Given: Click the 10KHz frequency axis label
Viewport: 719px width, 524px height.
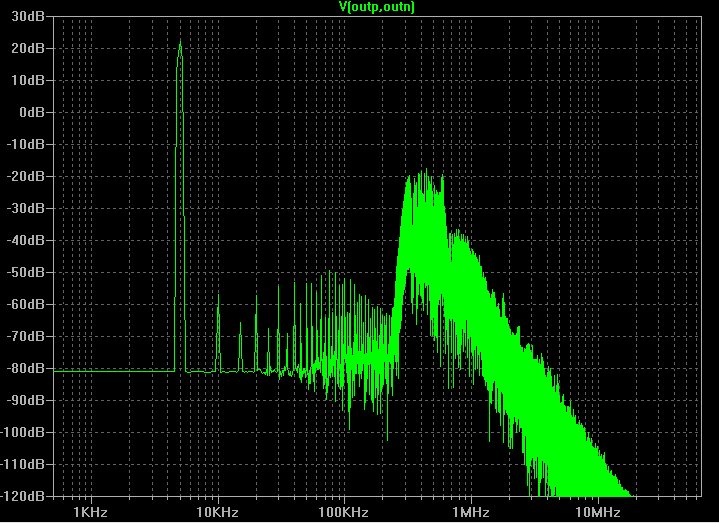Looking at the screenshot, I should tap(217, 513).
